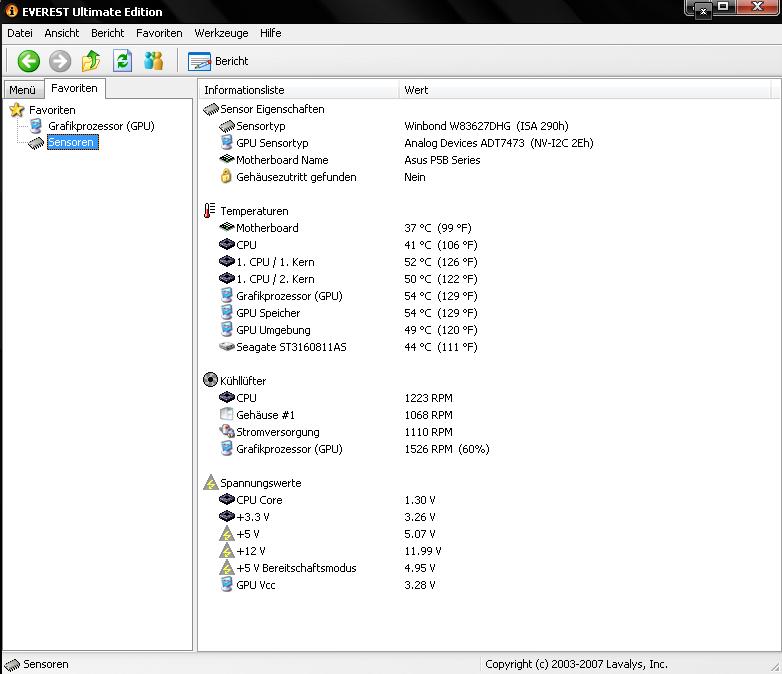Click the CPU temperature chip icon
This screenshot has height=674, width=782.
coord(227,244)
